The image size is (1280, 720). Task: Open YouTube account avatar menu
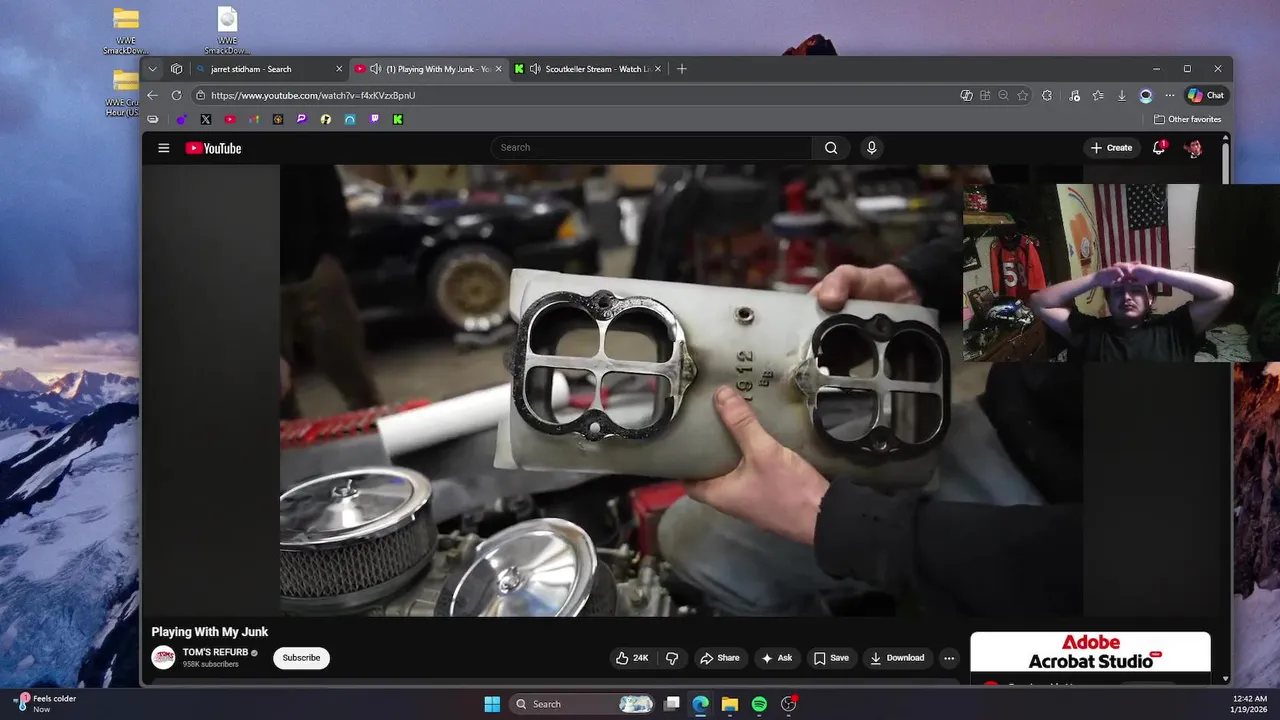[1193, 148]
